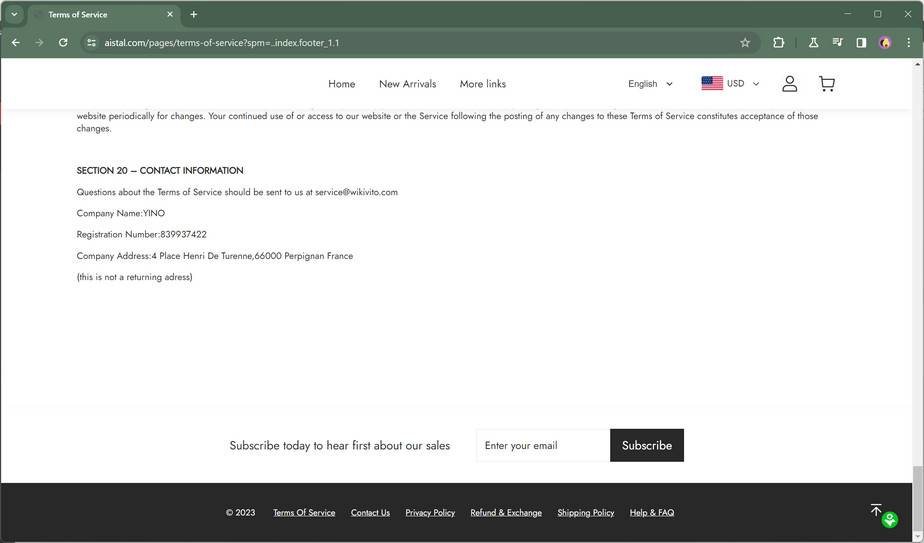
Task: Go to the Home page
Action: (341, 84)
